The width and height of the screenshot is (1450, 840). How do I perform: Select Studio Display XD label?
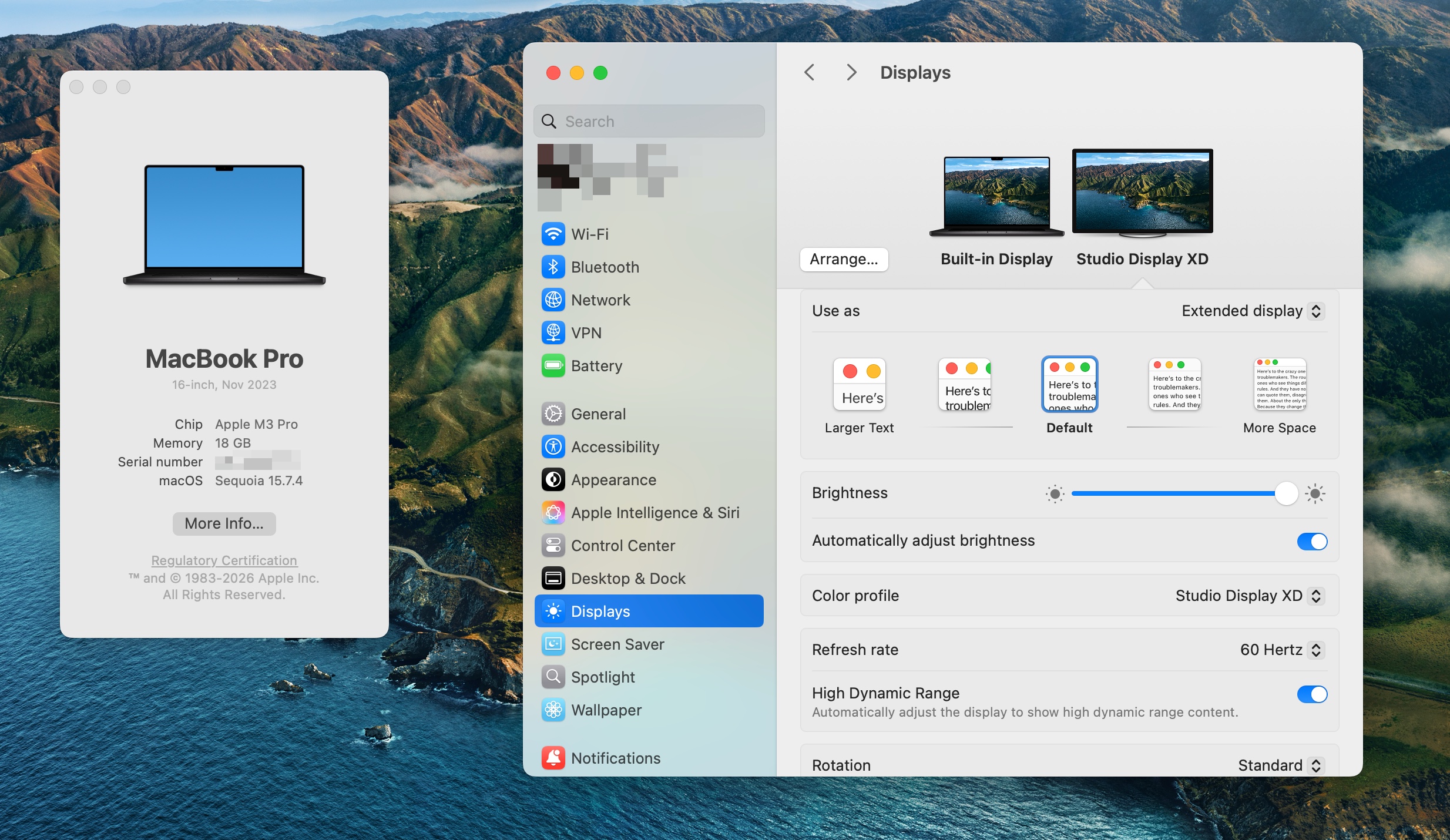click(x=1142, y=259)
